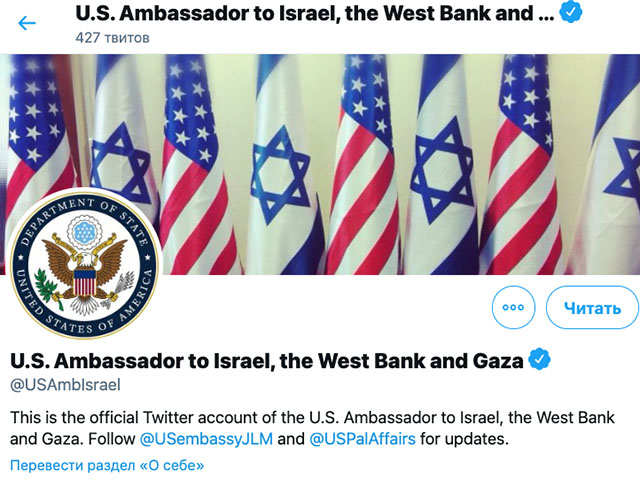The image size is (640, 480).
Task: Click the 427 твитов tweet count
Action: click(112, 38)
